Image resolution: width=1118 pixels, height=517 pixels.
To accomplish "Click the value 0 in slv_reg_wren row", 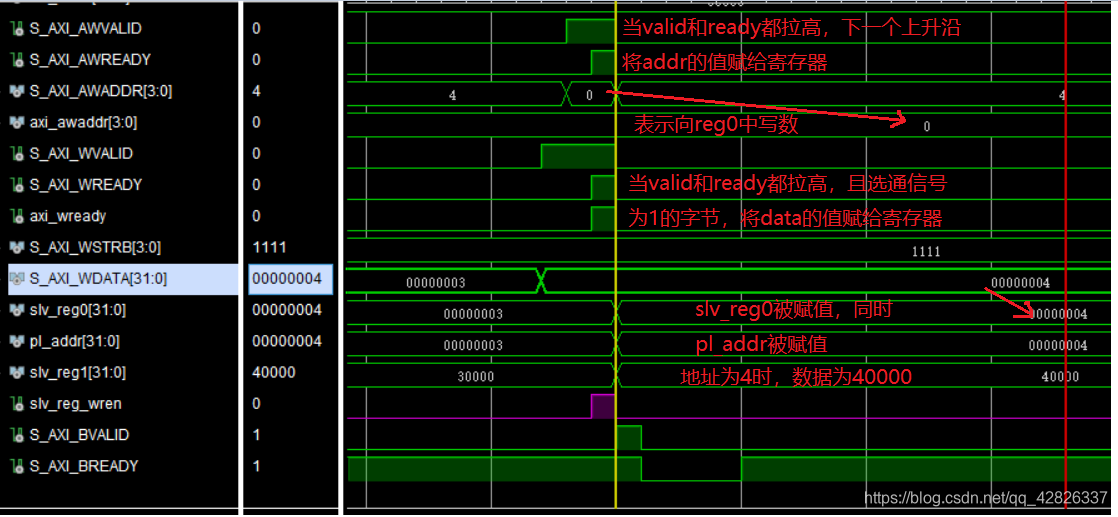I will pyautogui.click(x=257, y=404).
